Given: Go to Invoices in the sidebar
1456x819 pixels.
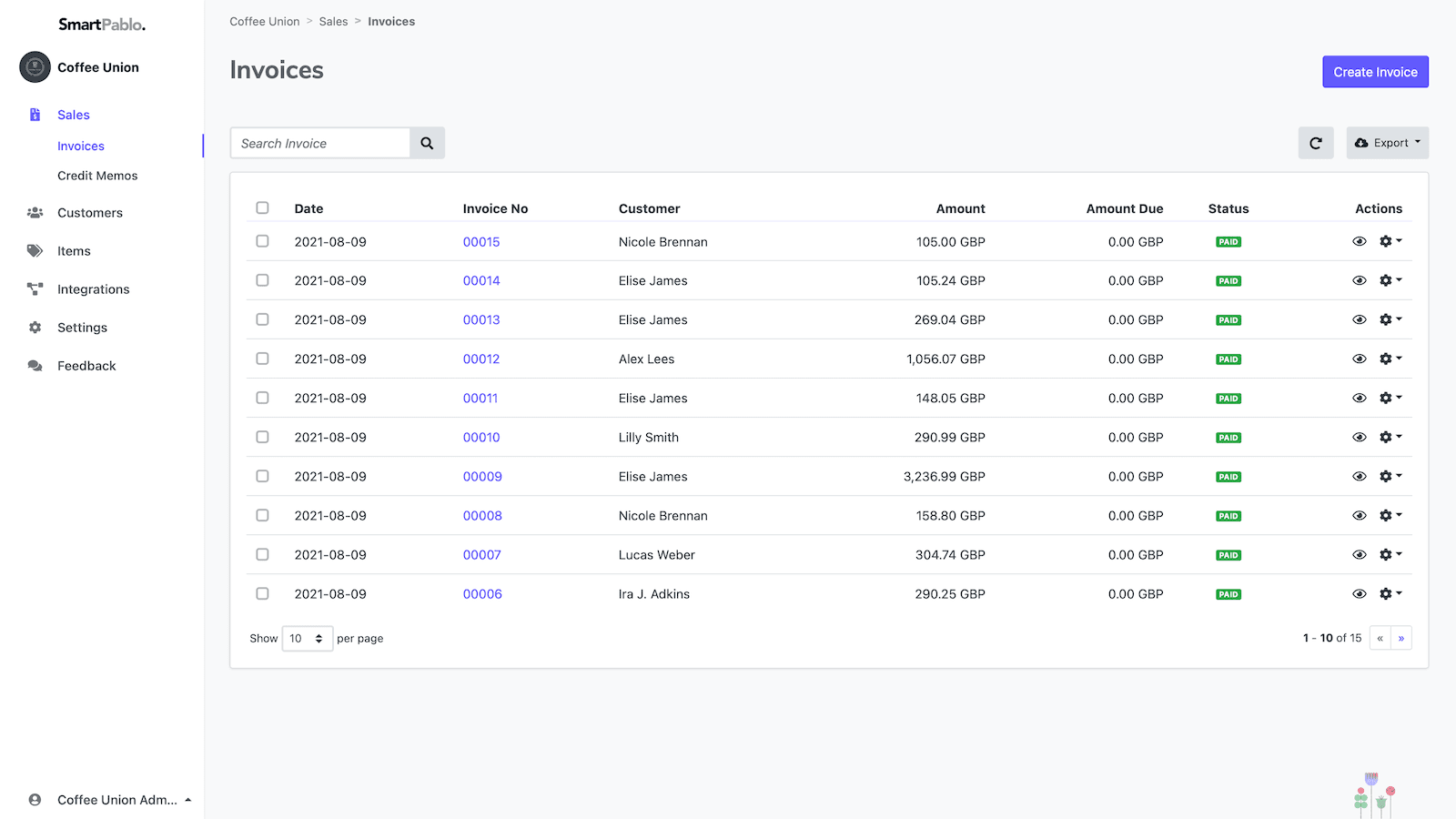Looking at the screenshot, I should 81,146.
